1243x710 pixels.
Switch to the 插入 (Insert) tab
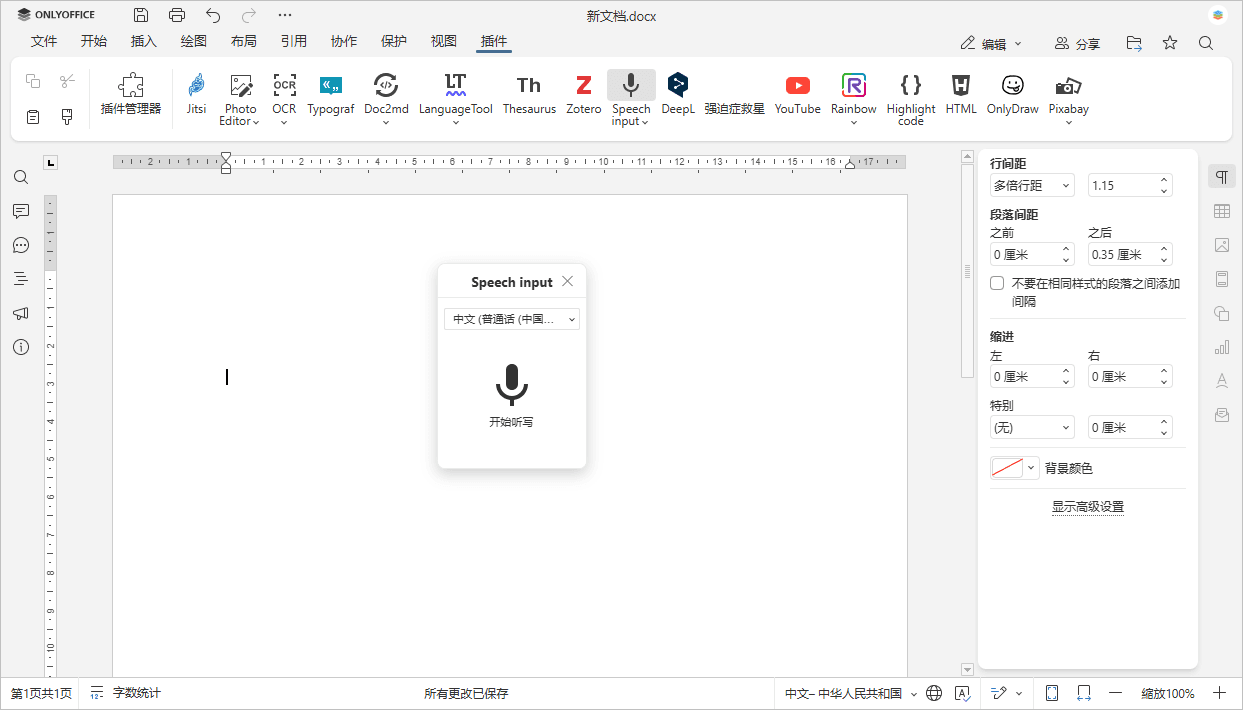[144, 41]
